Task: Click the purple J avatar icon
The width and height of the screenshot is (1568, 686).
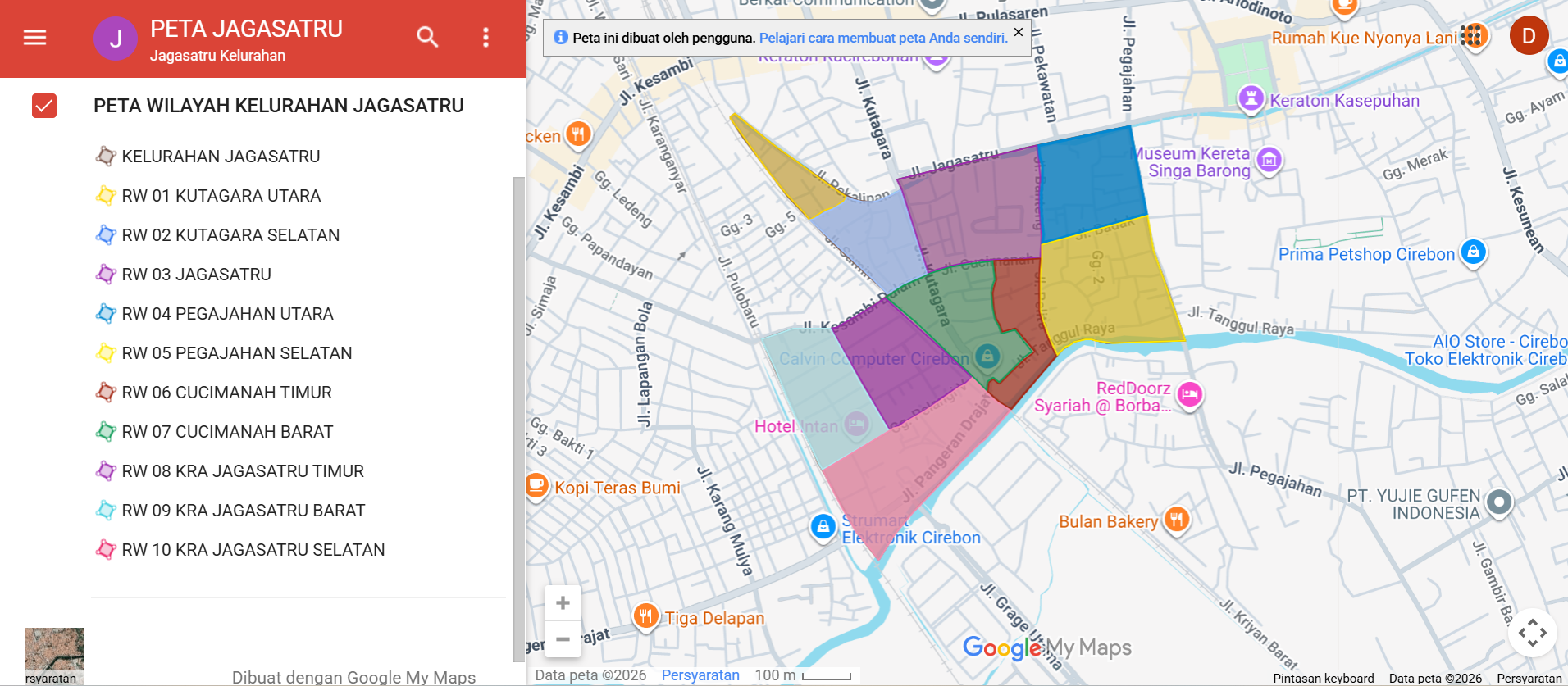Action: coord(116,39)
